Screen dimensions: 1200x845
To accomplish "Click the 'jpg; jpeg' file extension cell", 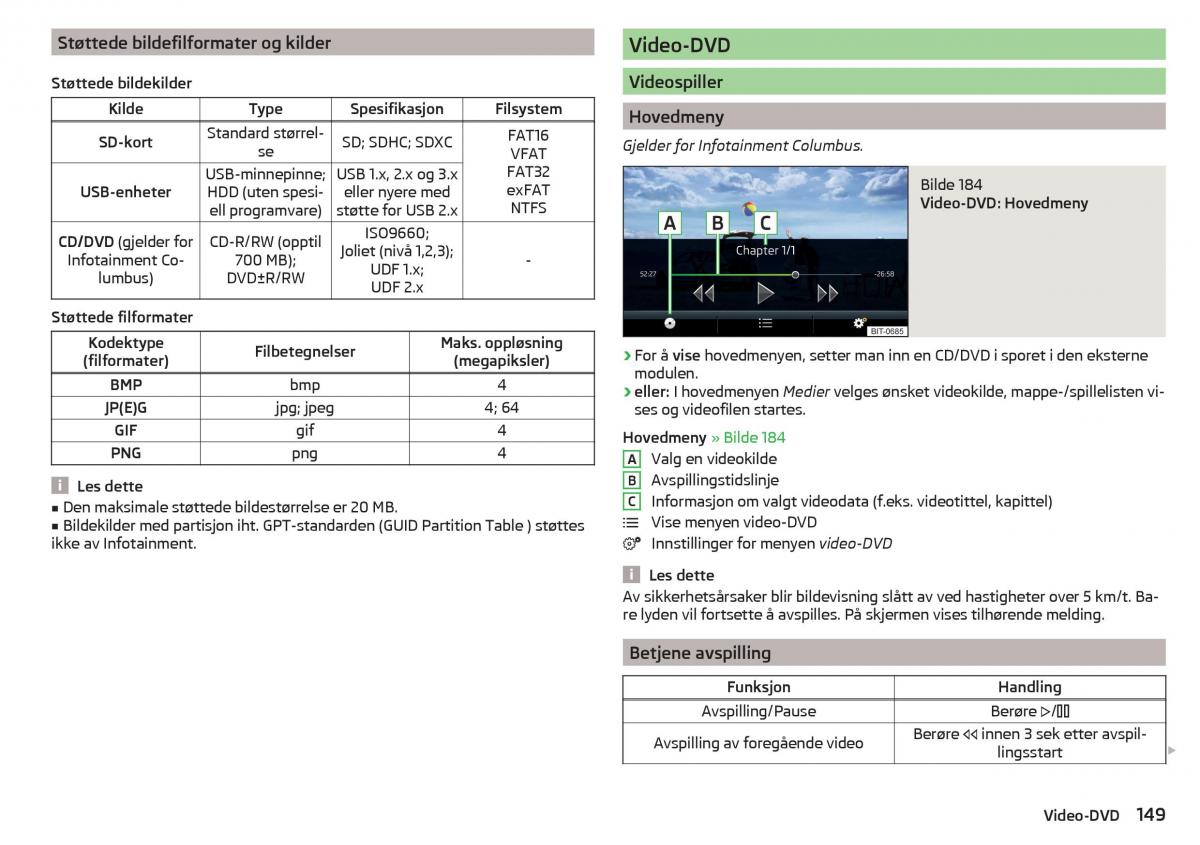I will point(305,408).
